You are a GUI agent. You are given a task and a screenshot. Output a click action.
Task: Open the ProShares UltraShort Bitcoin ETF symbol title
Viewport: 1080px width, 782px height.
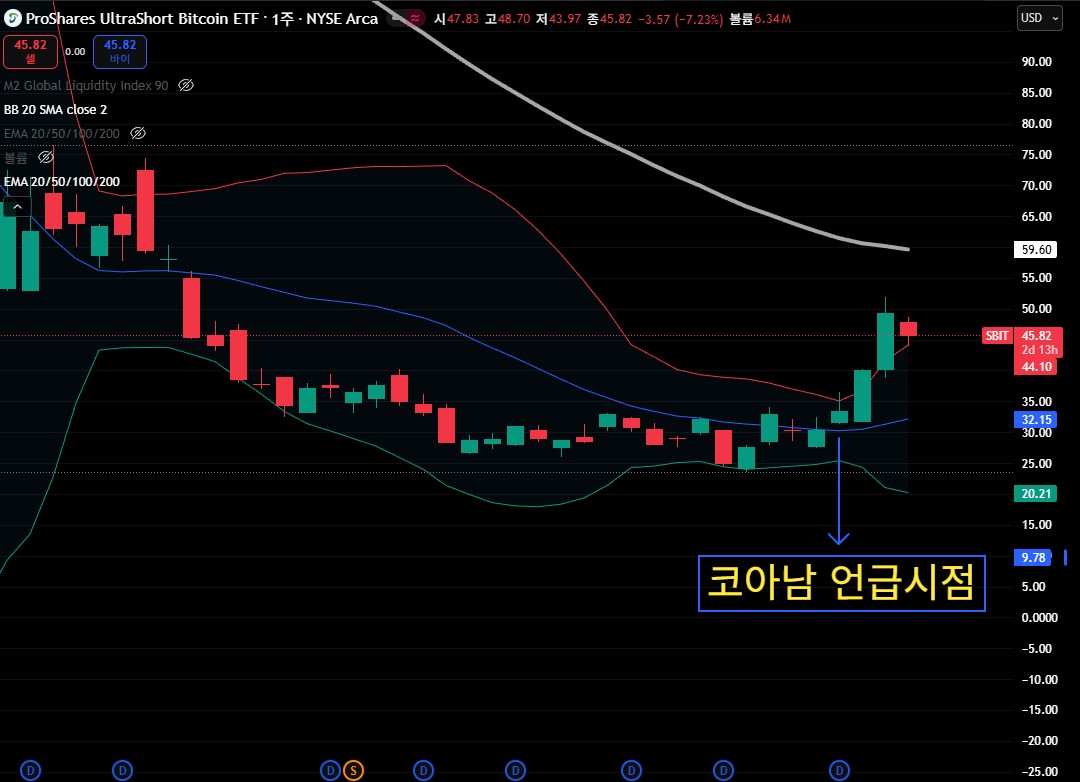(x=202, y=19)
